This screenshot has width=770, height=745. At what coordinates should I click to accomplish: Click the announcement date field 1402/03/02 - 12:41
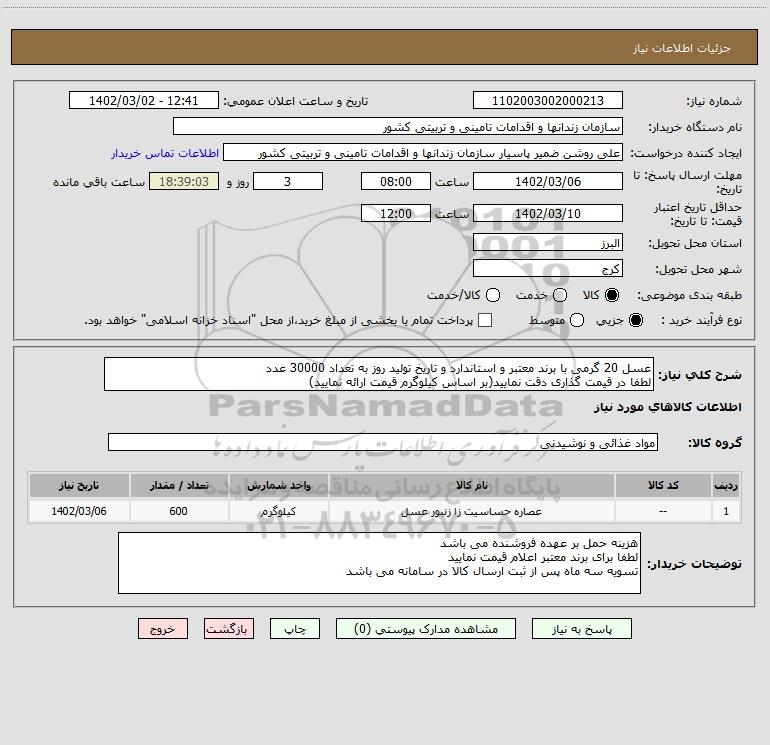(x=143, y=100)
